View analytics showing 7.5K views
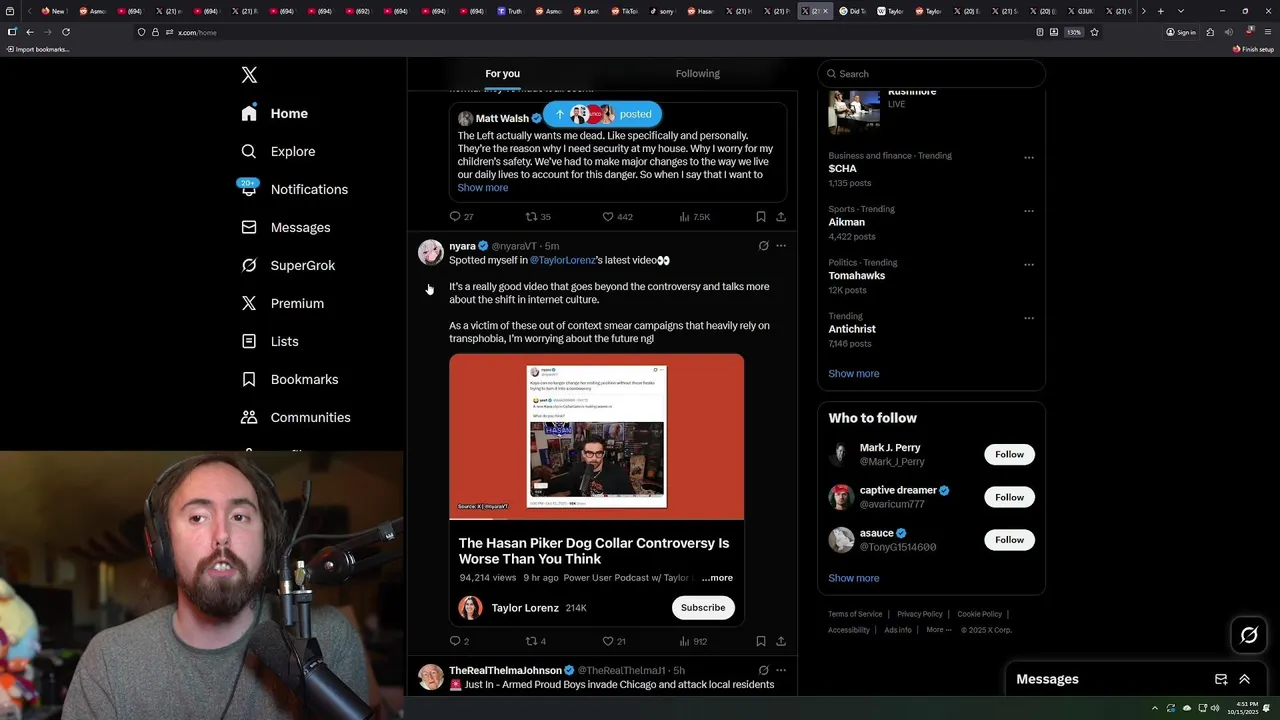The width and height of the screenshot is (1280, 720). [694, 216]
